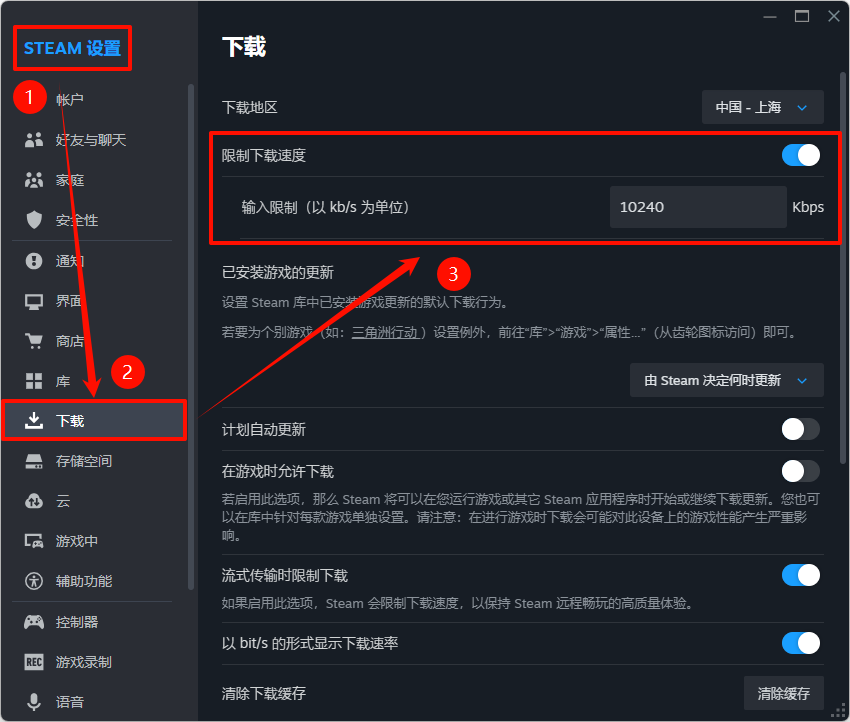Open 游戏录制 settings with REC icon
Image resolution: width=850 pixels, height=722 pixels.
[x=32, y=661]
